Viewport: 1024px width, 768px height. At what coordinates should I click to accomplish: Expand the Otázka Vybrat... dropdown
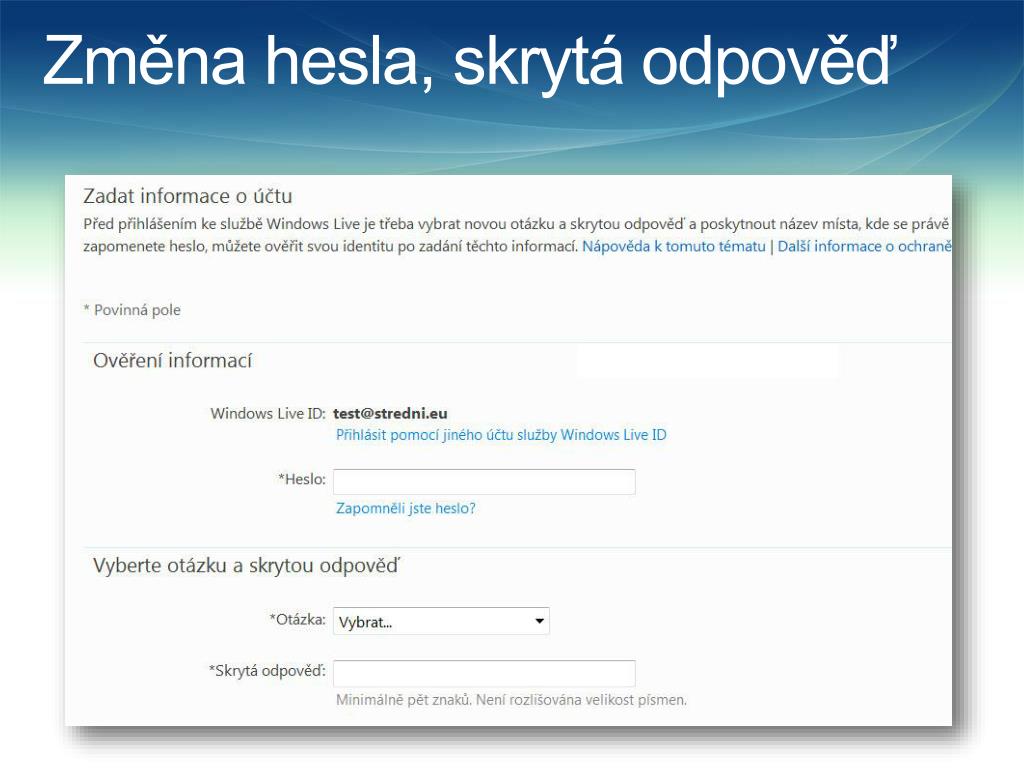pos(441,621)
